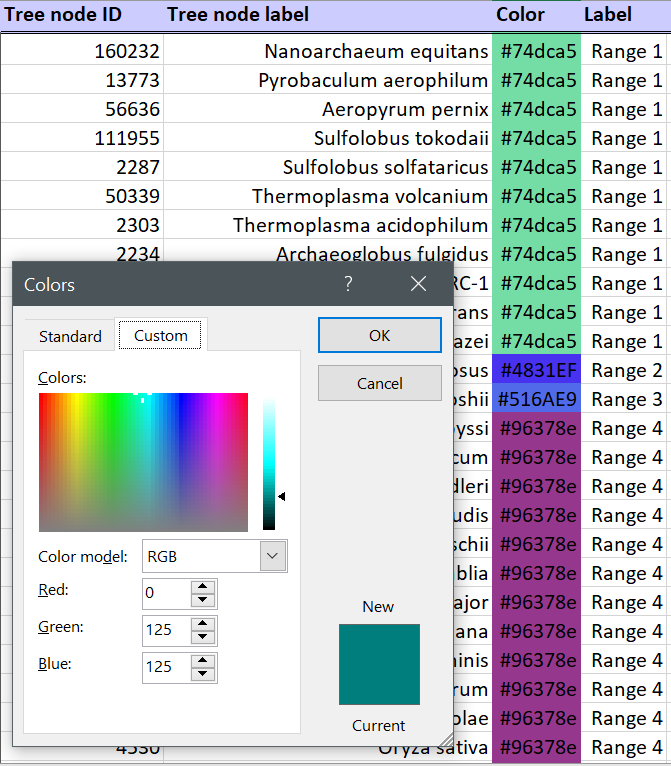This screenshot has width=671, height=766.
Task: Click the Blue value input field
Action: coord(167,667)
